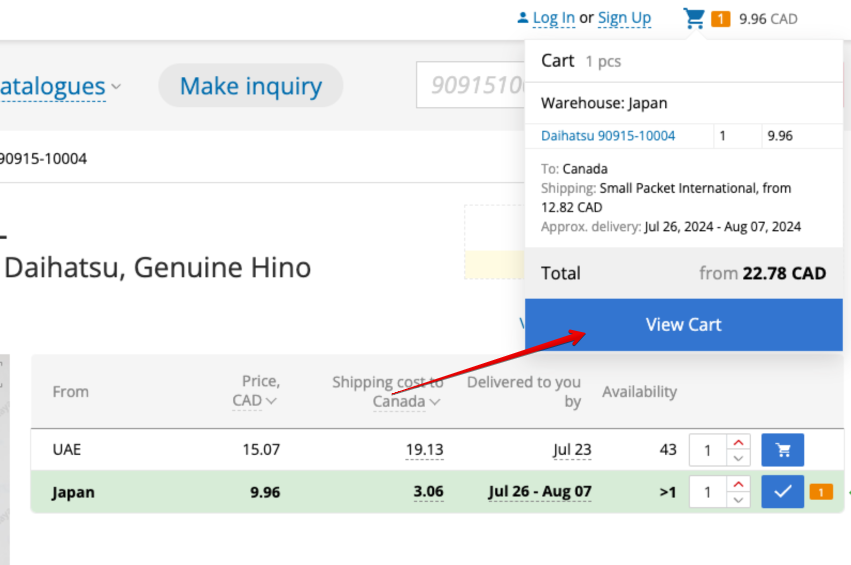Screen dimensions: 851x565
Task: Add UAE offer to cart
Action: pos(782,450)
